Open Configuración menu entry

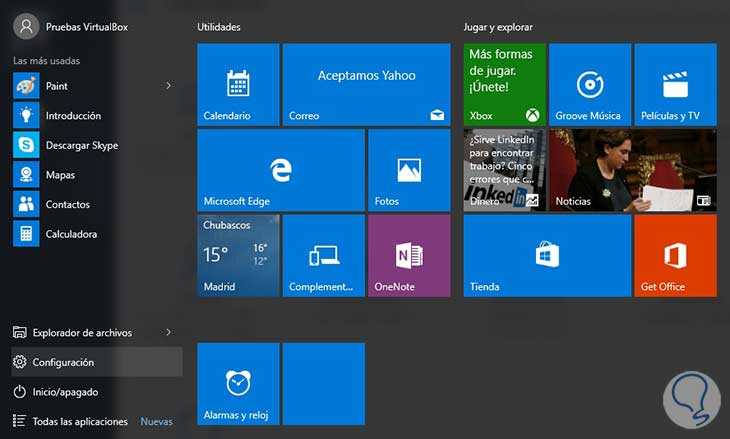97,362
